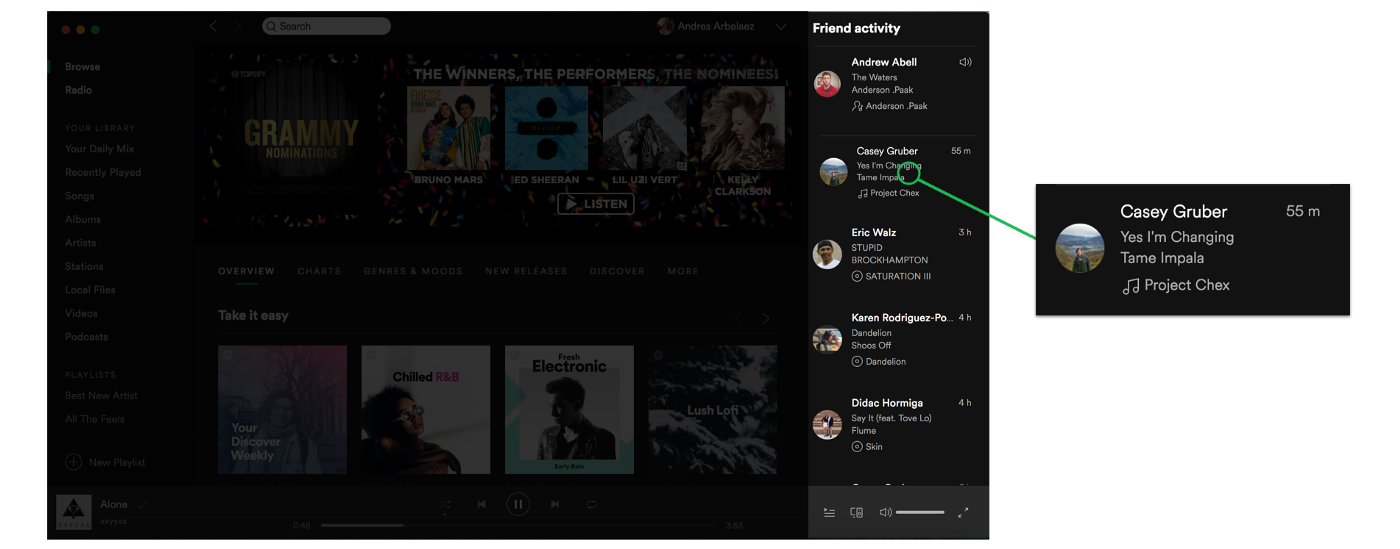The image size is (1400, 549).
Task: Adjust the volume slider
Action: (x=920, y=513)
